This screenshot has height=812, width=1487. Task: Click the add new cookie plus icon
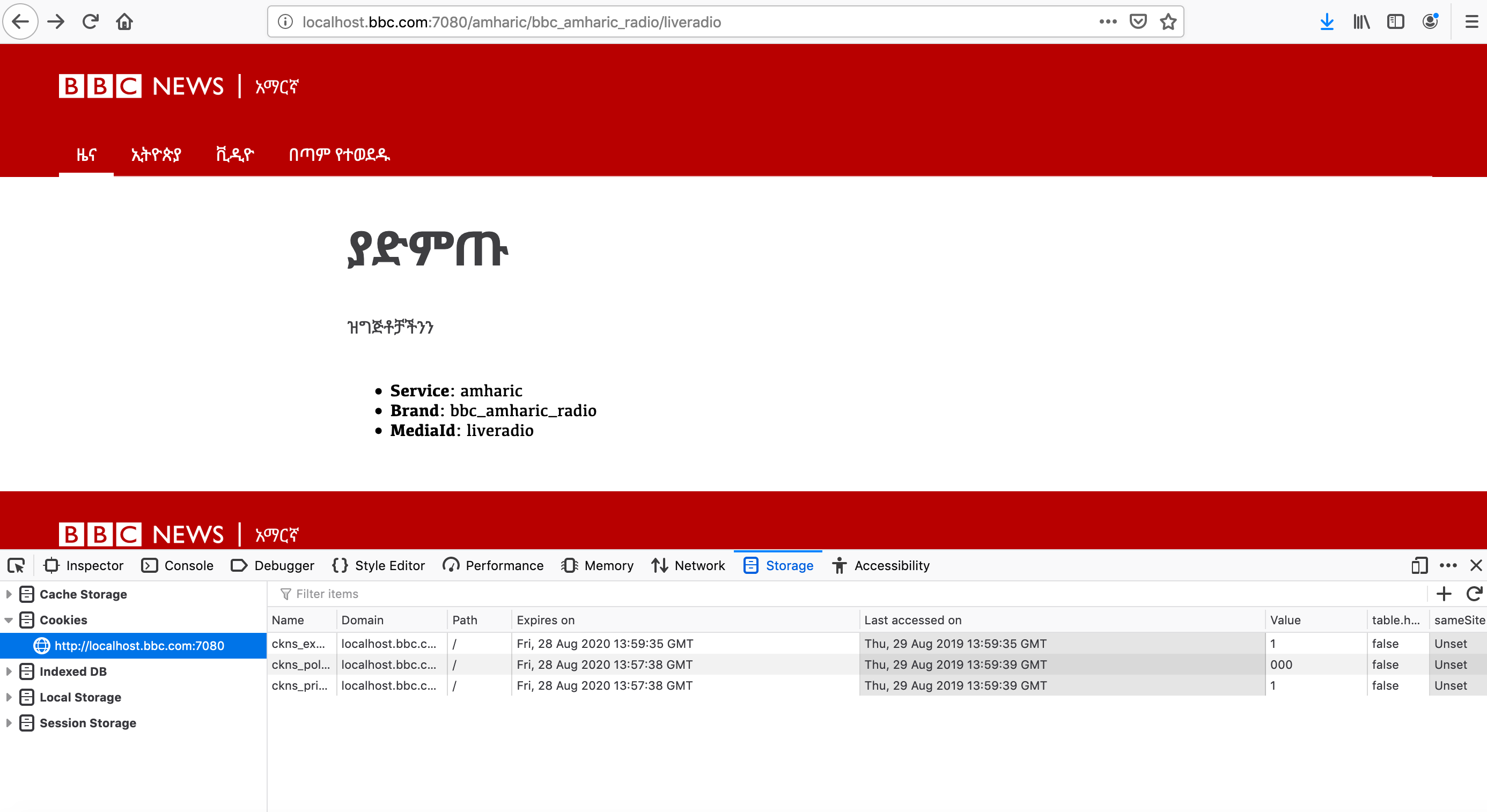(x=1444, y=593)
